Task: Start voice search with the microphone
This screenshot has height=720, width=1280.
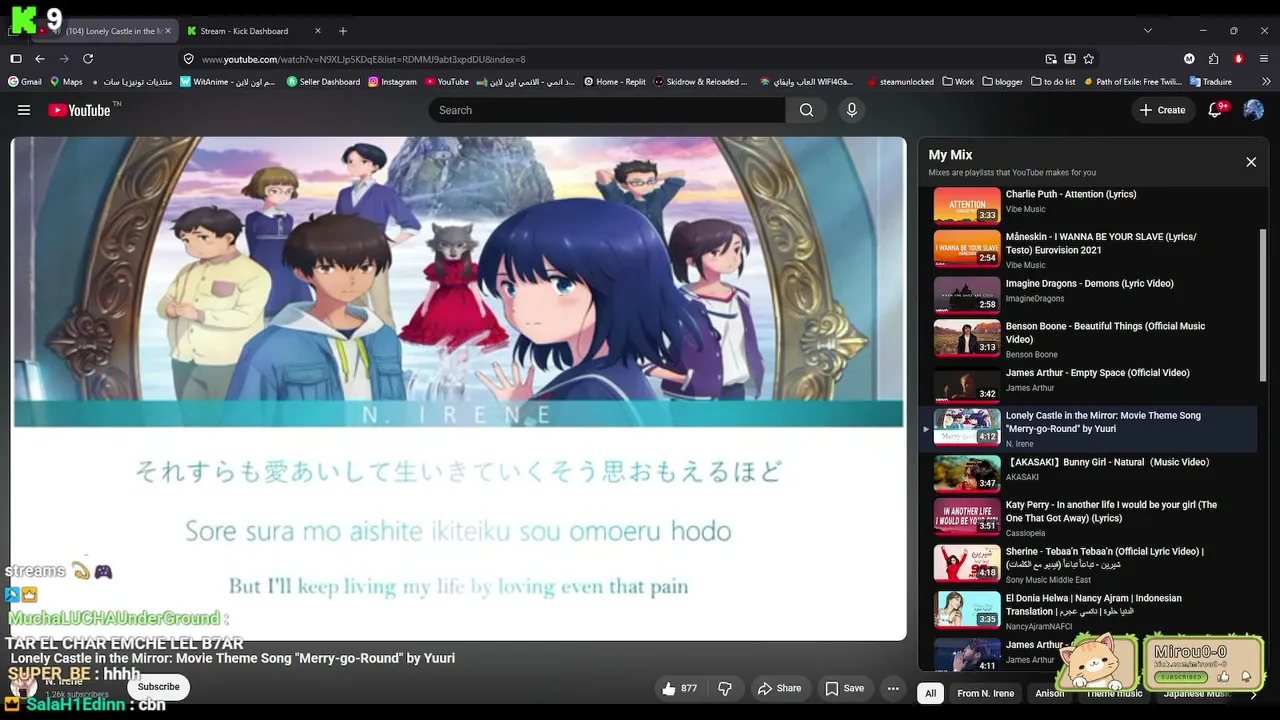Action: (852, 110)
